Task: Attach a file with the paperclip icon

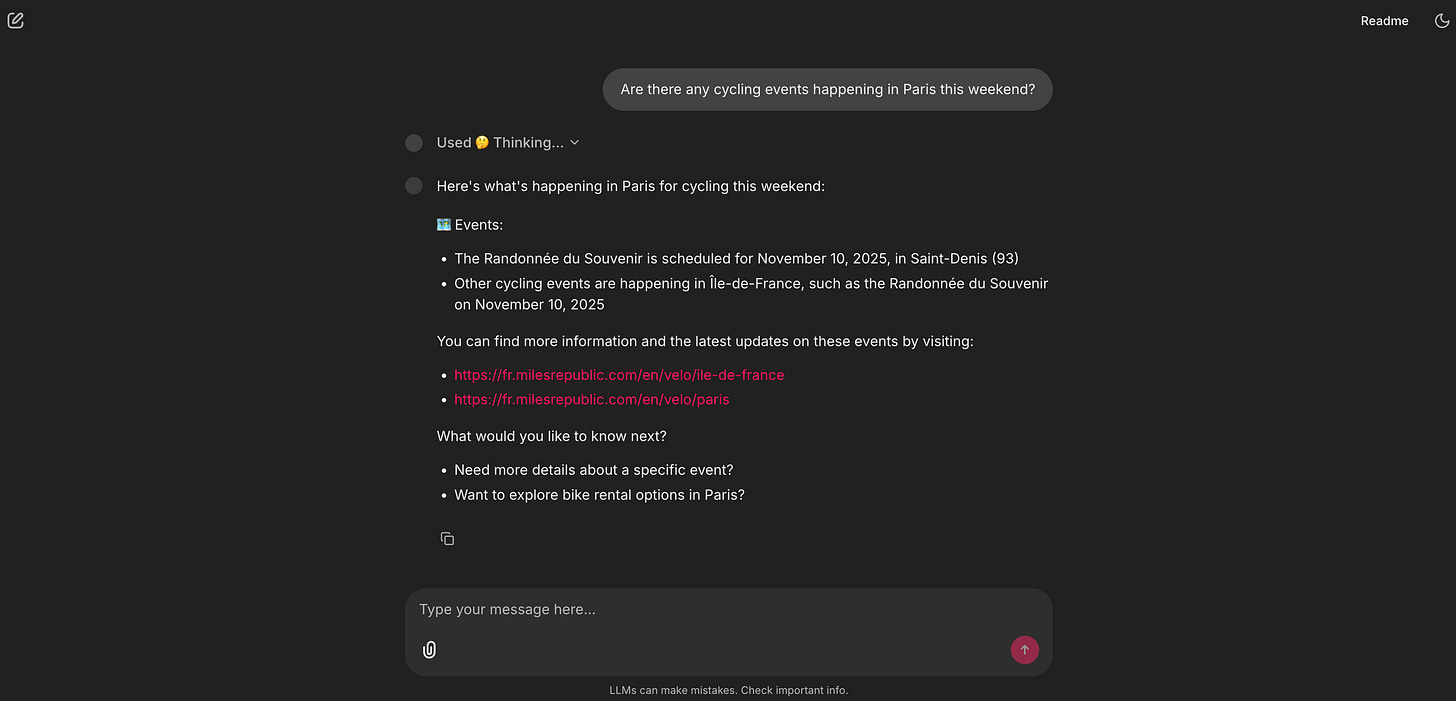Action: pos(428,649)
